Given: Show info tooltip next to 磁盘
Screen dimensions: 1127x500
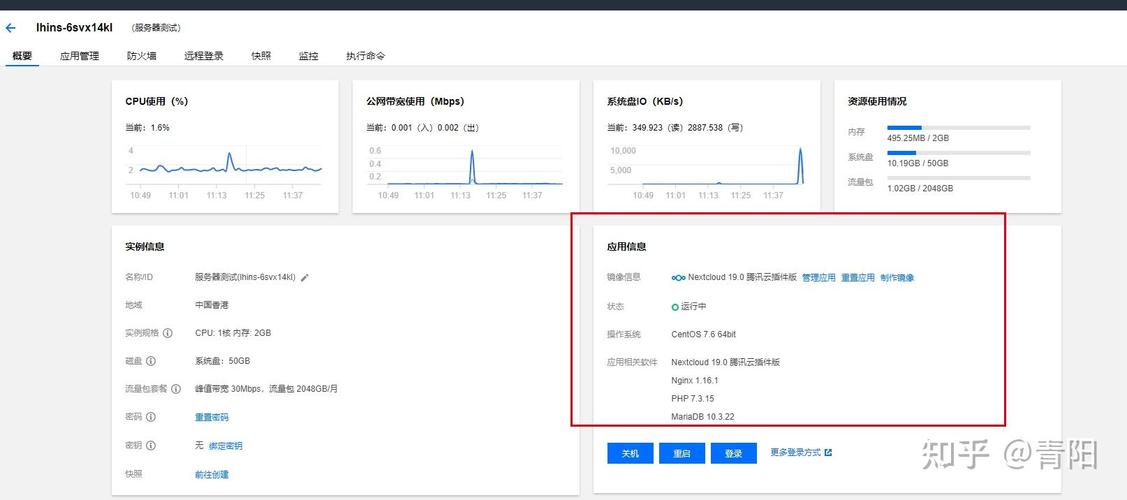Looking at the screenshot, I should coord(151,361).
